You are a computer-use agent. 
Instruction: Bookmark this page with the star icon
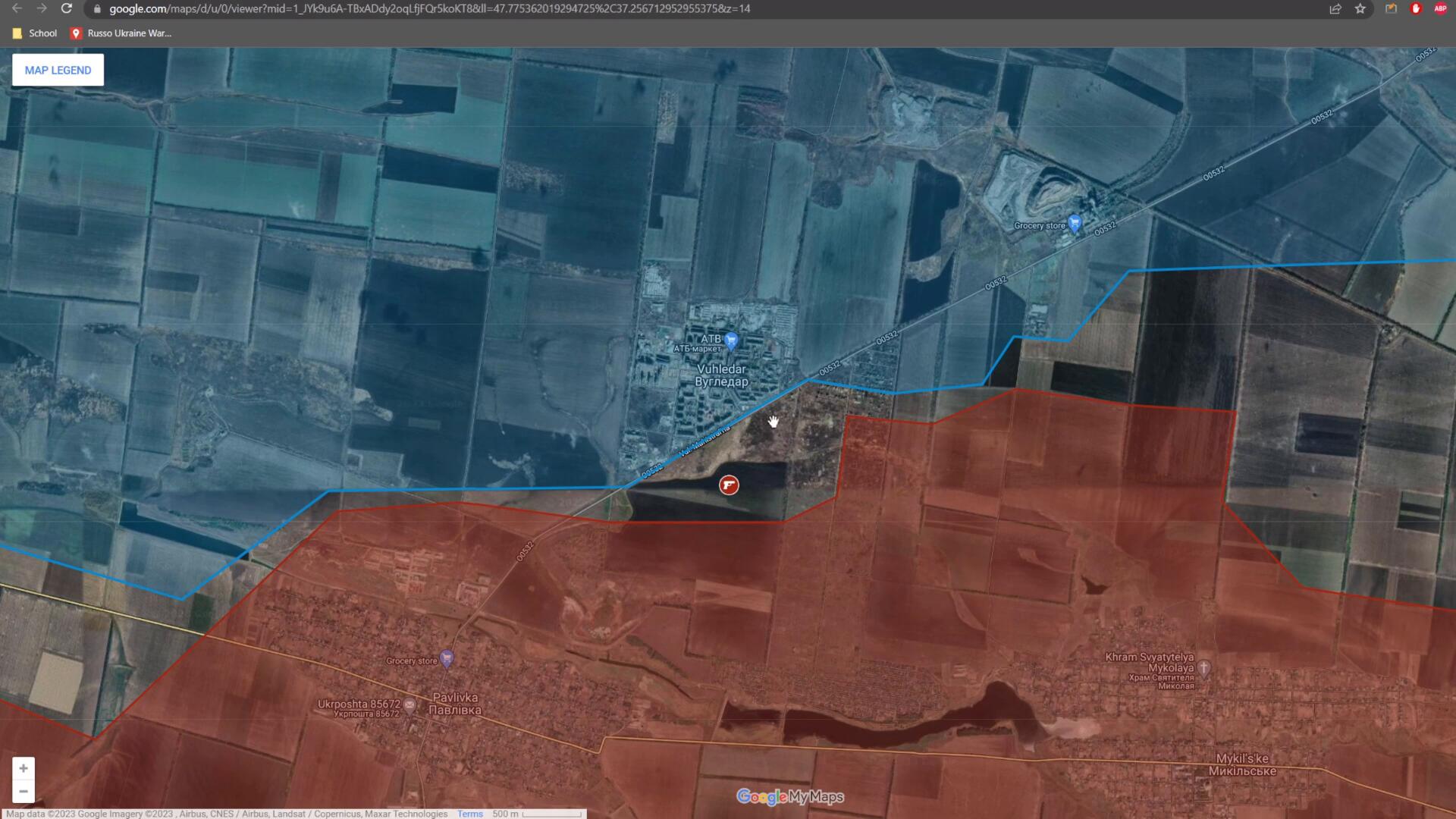click(1360, 8)
